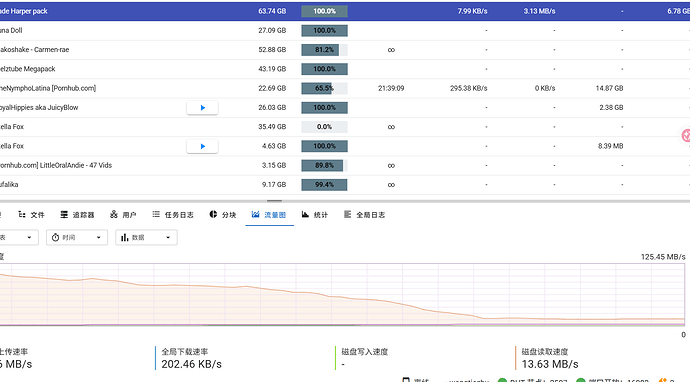Click the 65.5% progress bar

click(324, 88)
